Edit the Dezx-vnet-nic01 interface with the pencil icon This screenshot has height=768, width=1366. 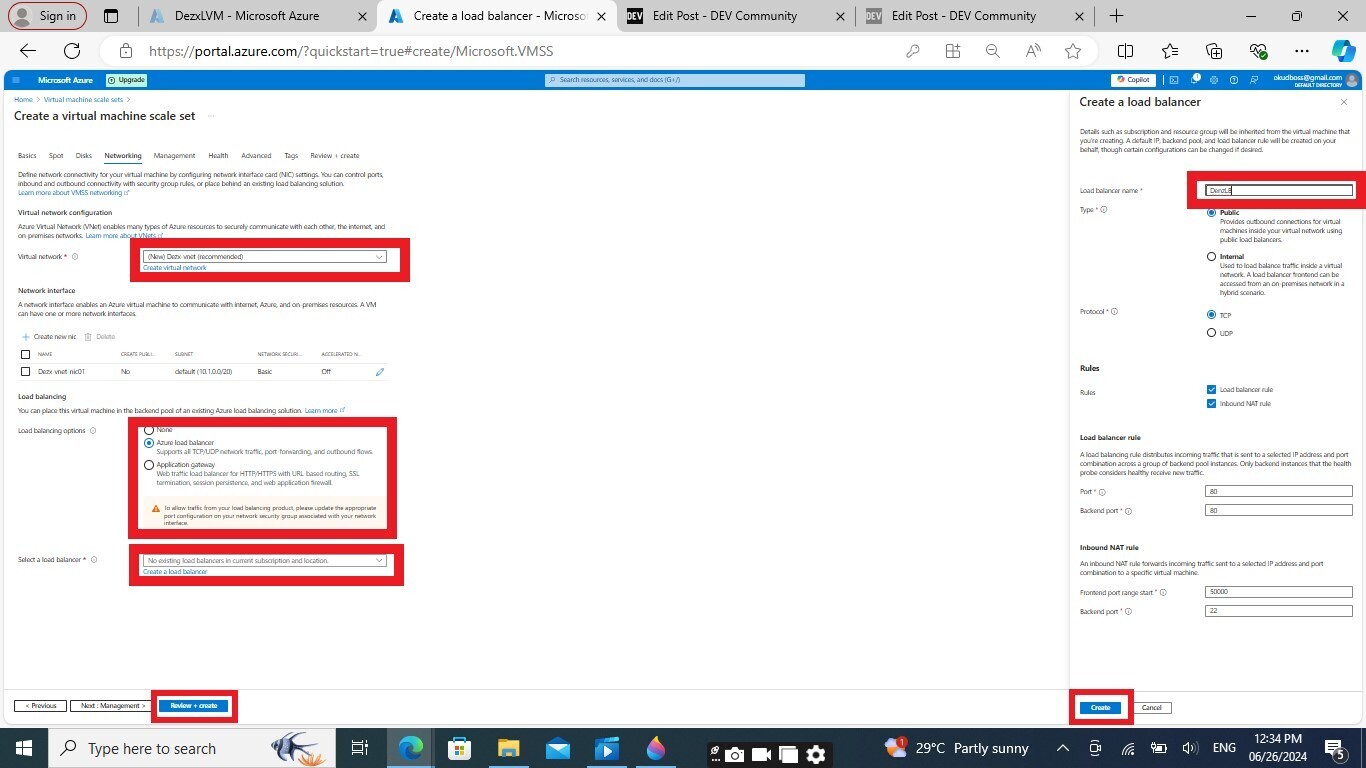pyautogui.click(x=380, y=371)
